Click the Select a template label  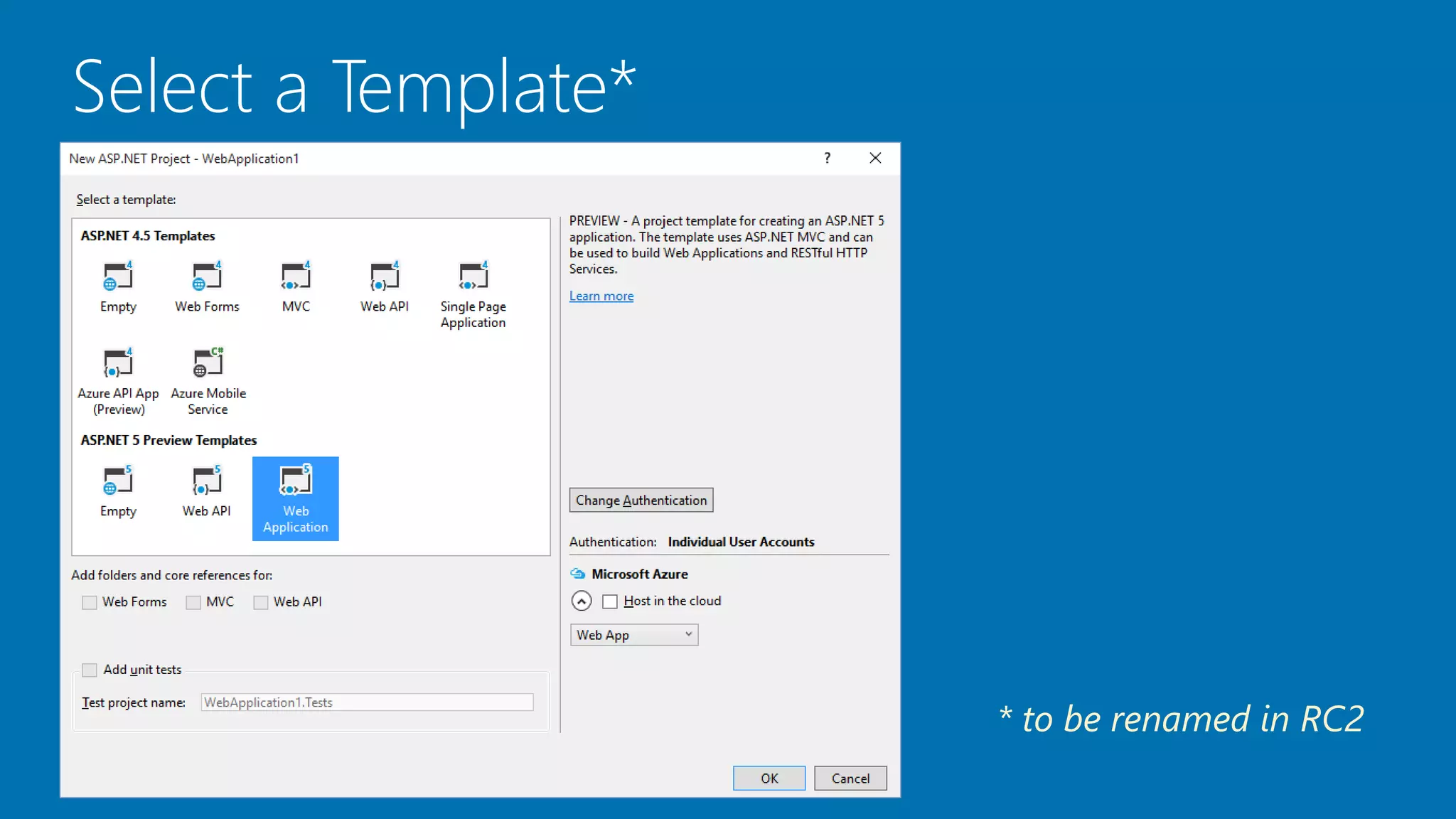coord(127,200)
